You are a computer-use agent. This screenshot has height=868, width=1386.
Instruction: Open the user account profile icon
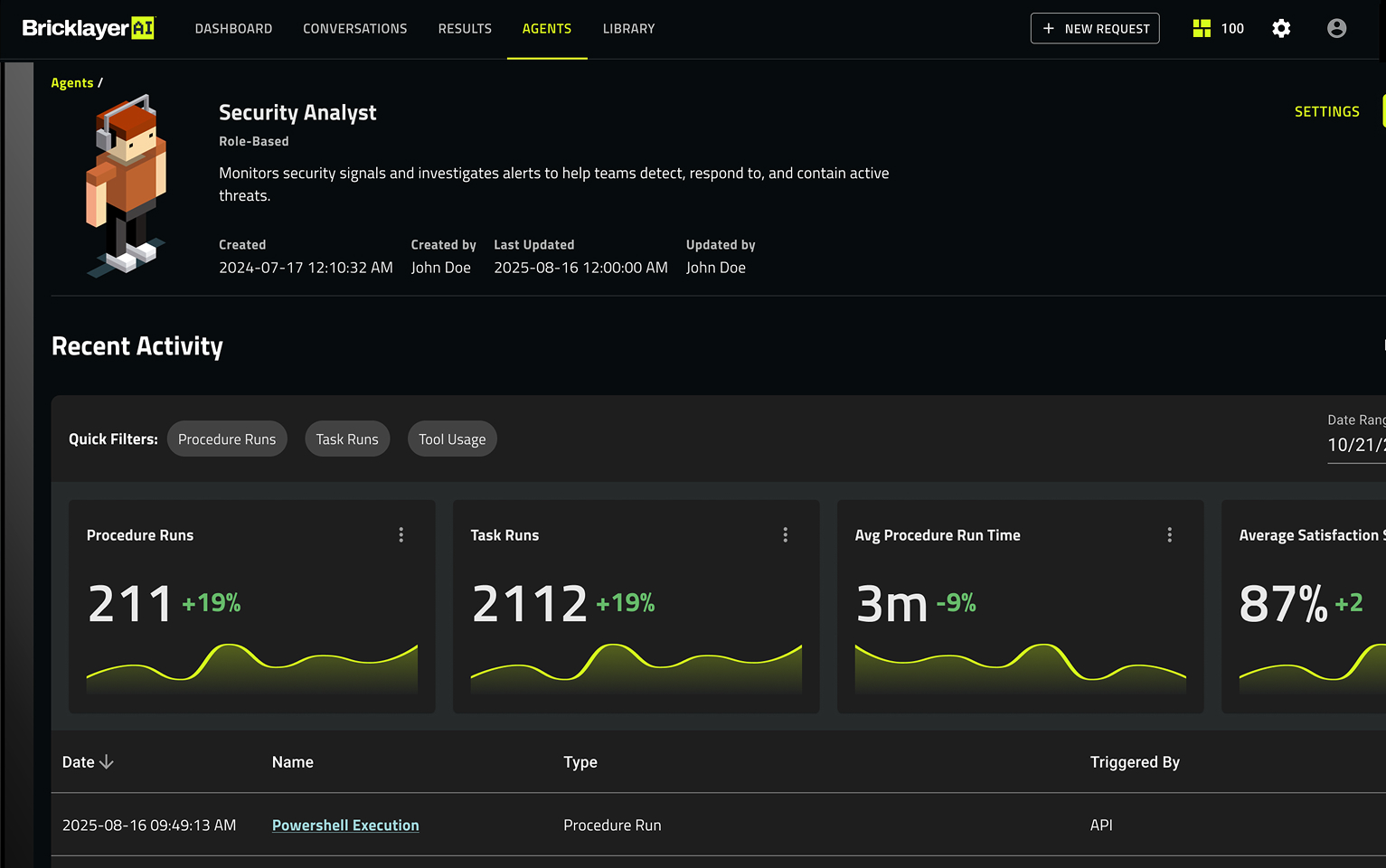(x=1336, y=29)
